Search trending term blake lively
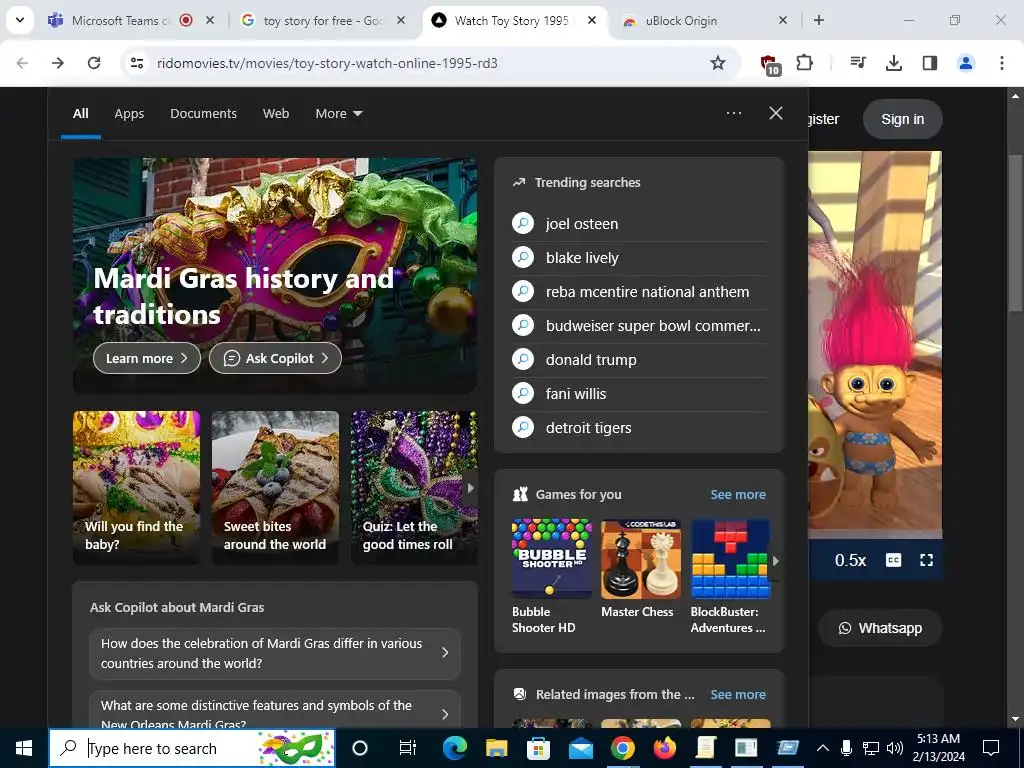This screenshot has height=768, width=1024. (x=639, y=258)
